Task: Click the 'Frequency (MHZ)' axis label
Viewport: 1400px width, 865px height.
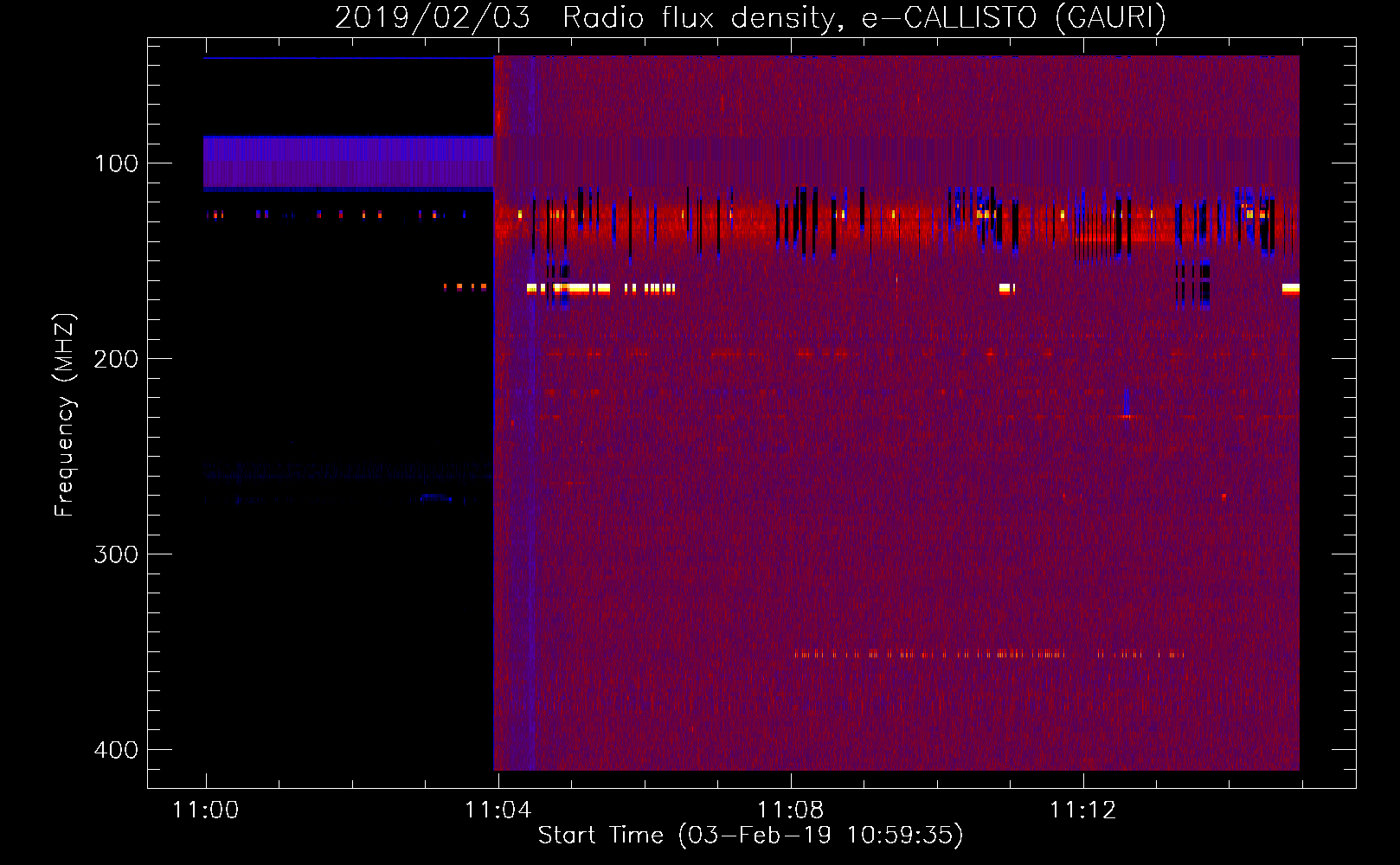Action: [65, 414]
